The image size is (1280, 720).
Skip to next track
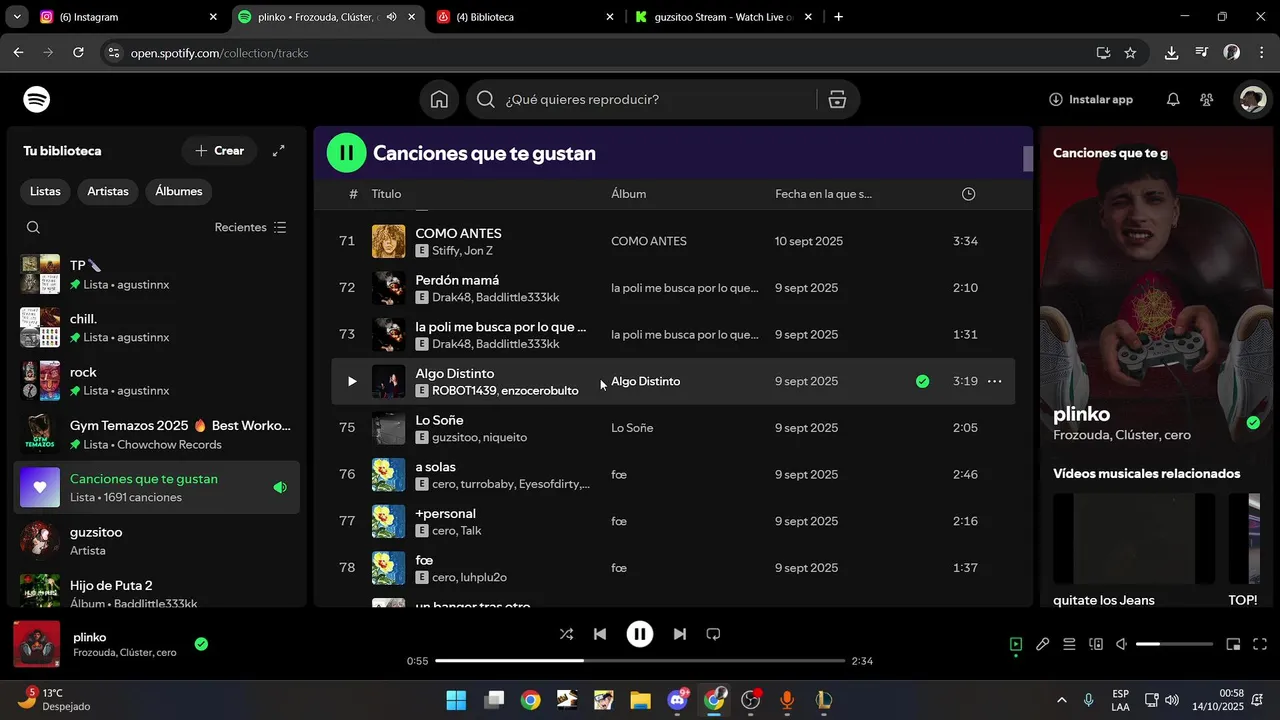click(x=680, y=634)
